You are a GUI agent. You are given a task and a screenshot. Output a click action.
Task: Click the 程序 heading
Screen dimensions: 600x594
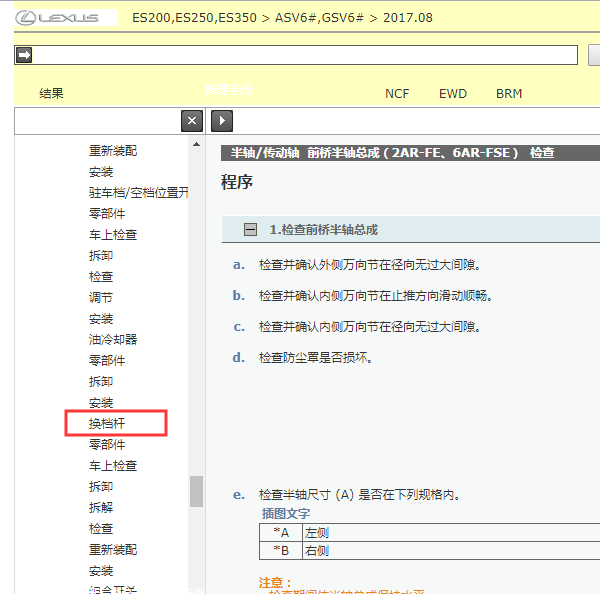tap(237, 182)
